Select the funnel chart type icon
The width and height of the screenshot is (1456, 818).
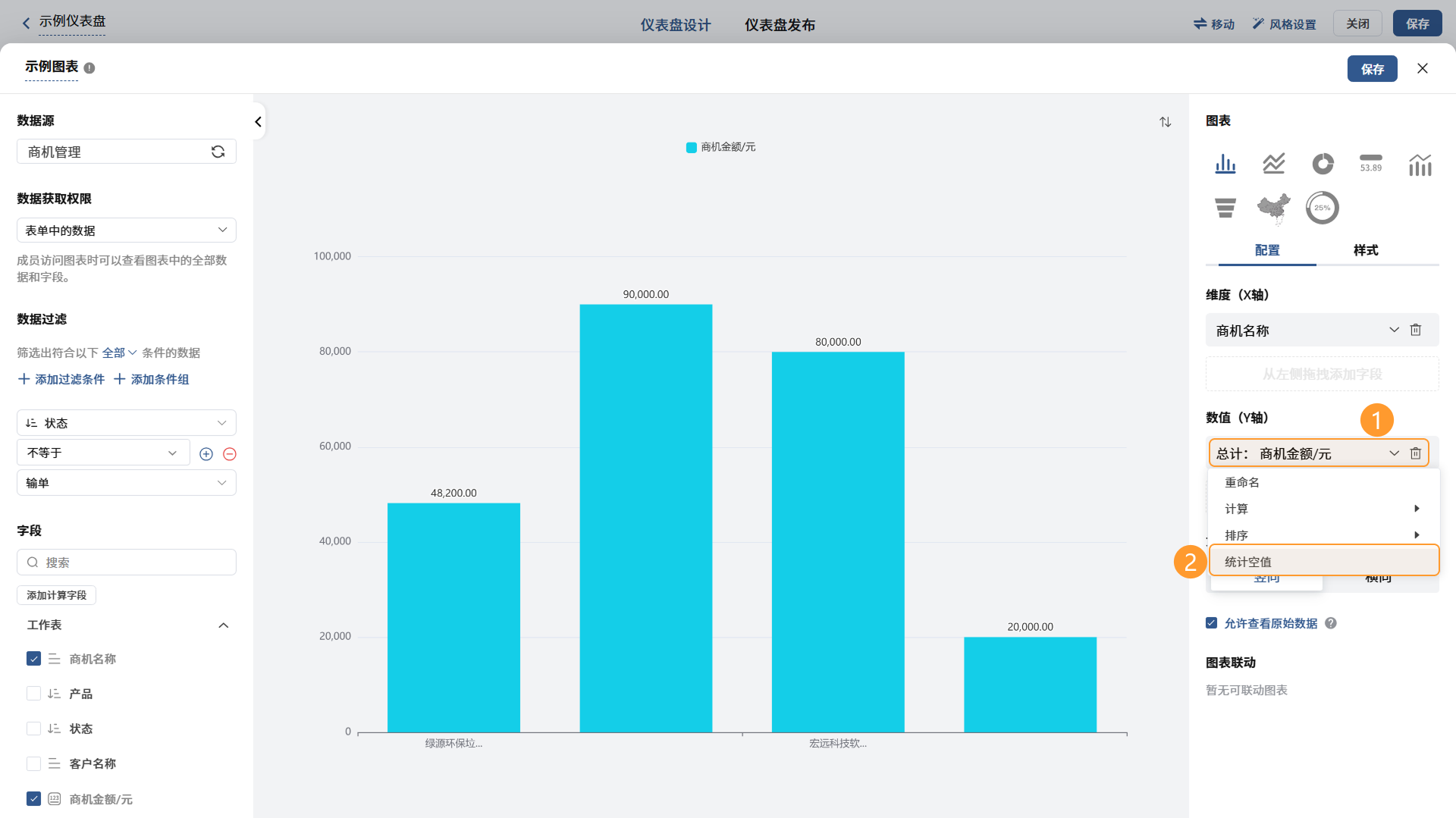pos(1225,208)
